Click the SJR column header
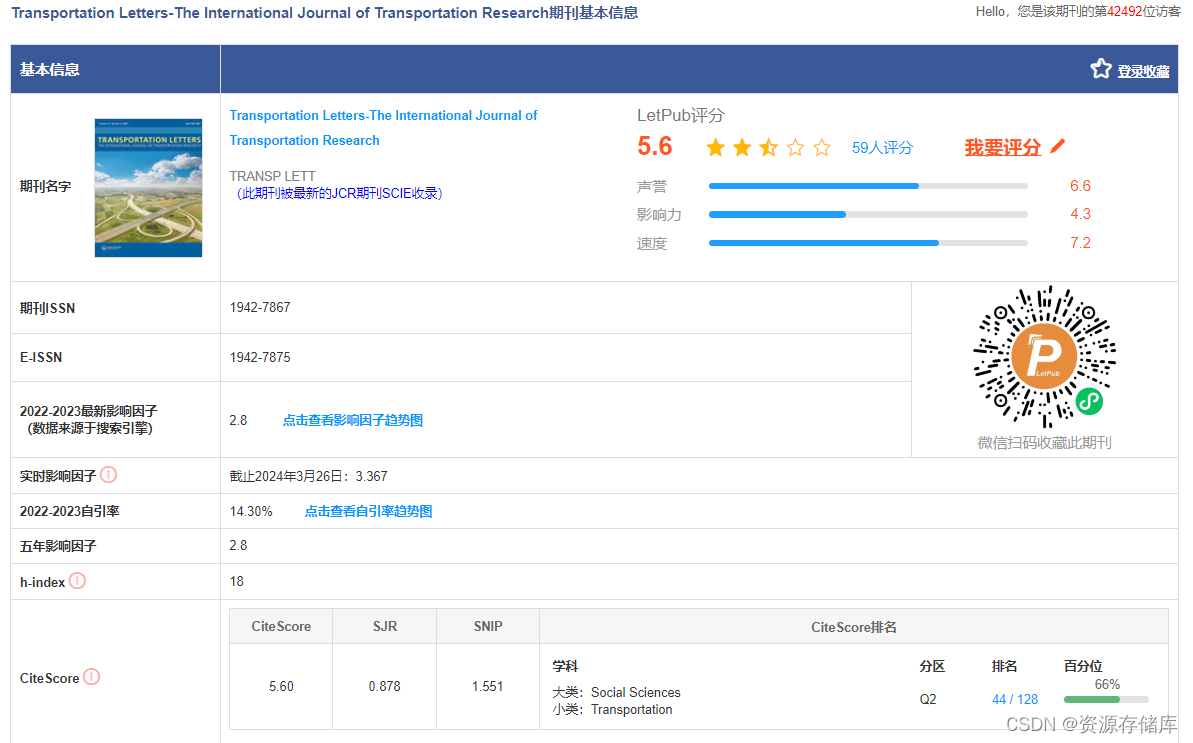The height and width of the screenshot is (743, 1193). coord(384,626)
